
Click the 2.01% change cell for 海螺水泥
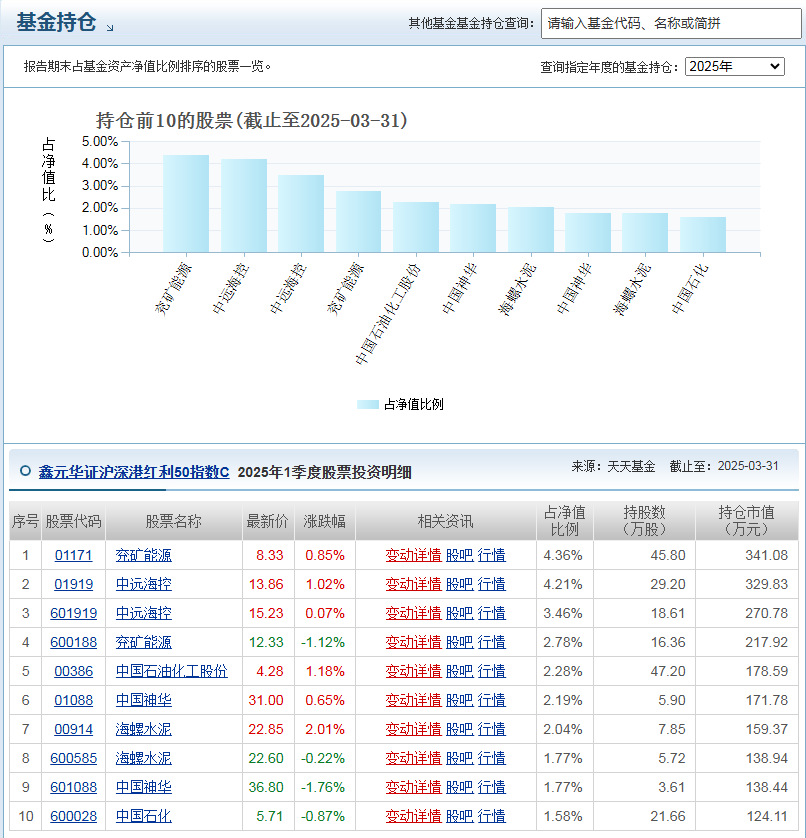325,729
